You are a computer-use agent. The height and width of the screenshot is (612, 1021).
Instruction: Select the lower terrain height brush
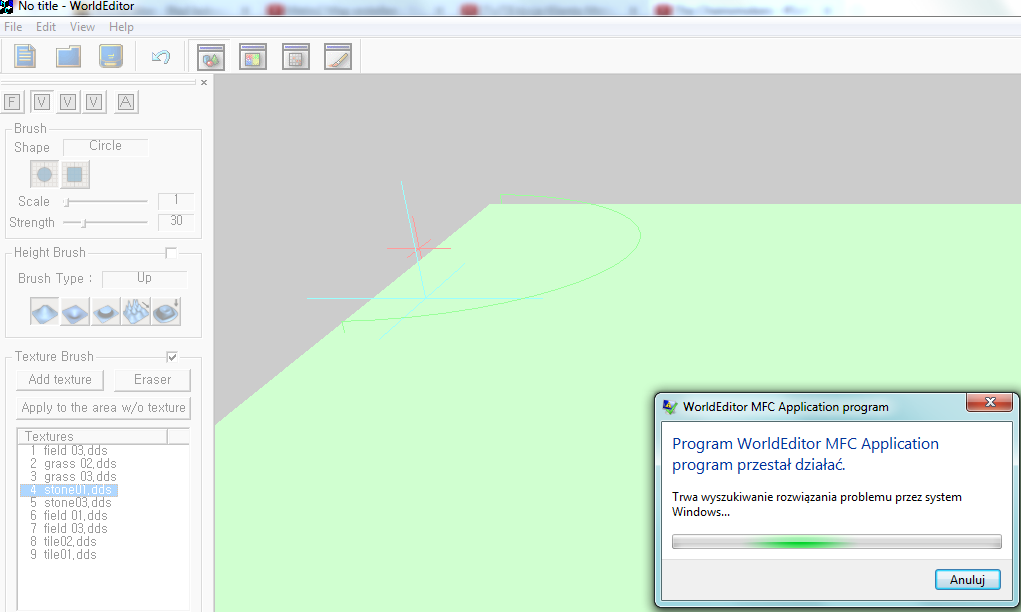(75, 311)
